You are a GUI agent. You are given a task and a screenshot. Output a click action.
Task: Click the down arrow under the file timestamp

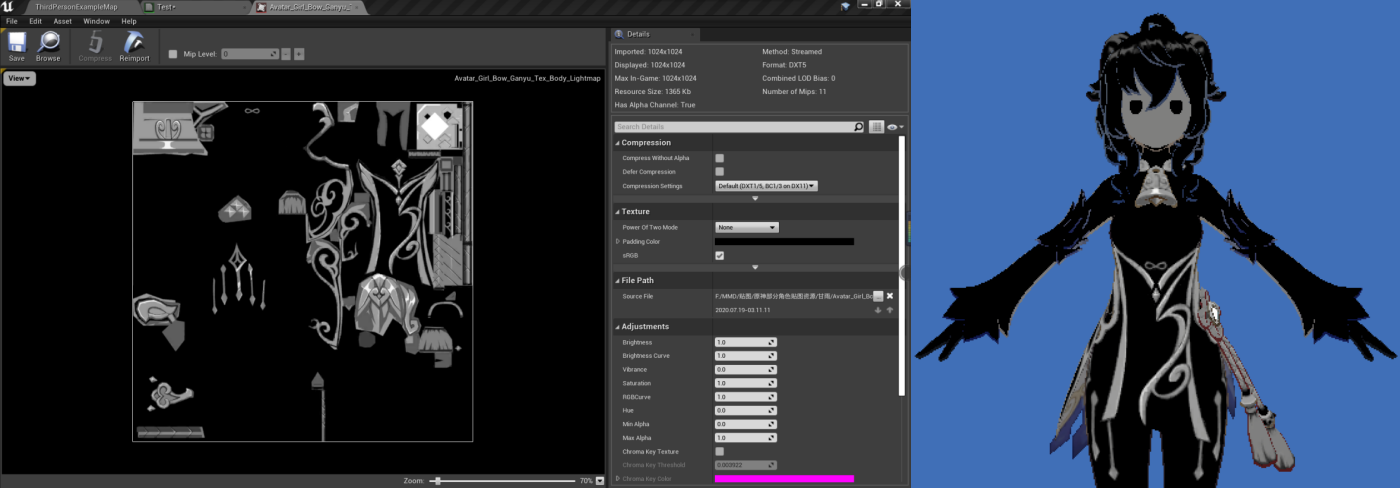878,310
